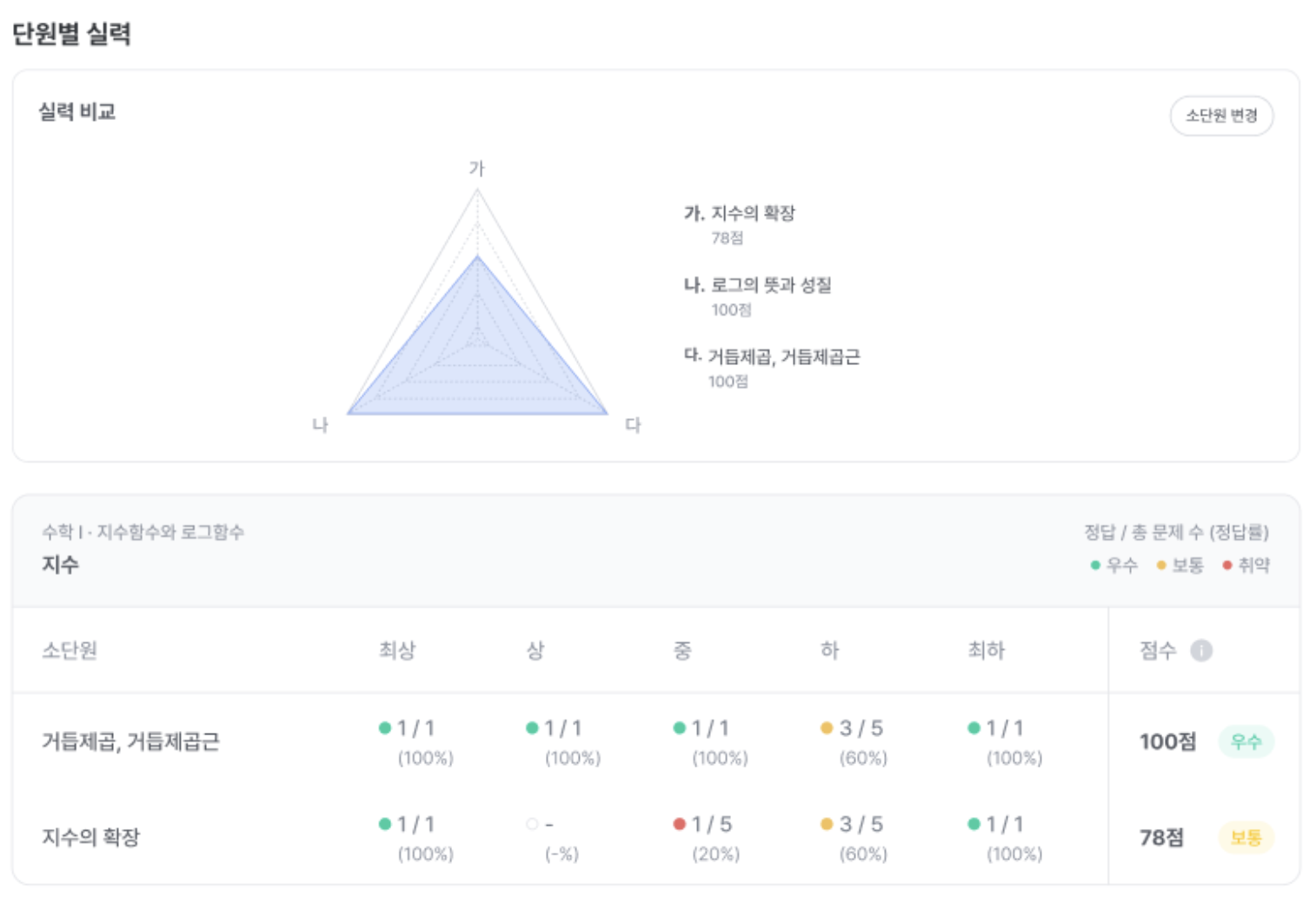Click the 가 vertex label on the radar chart

477,168
